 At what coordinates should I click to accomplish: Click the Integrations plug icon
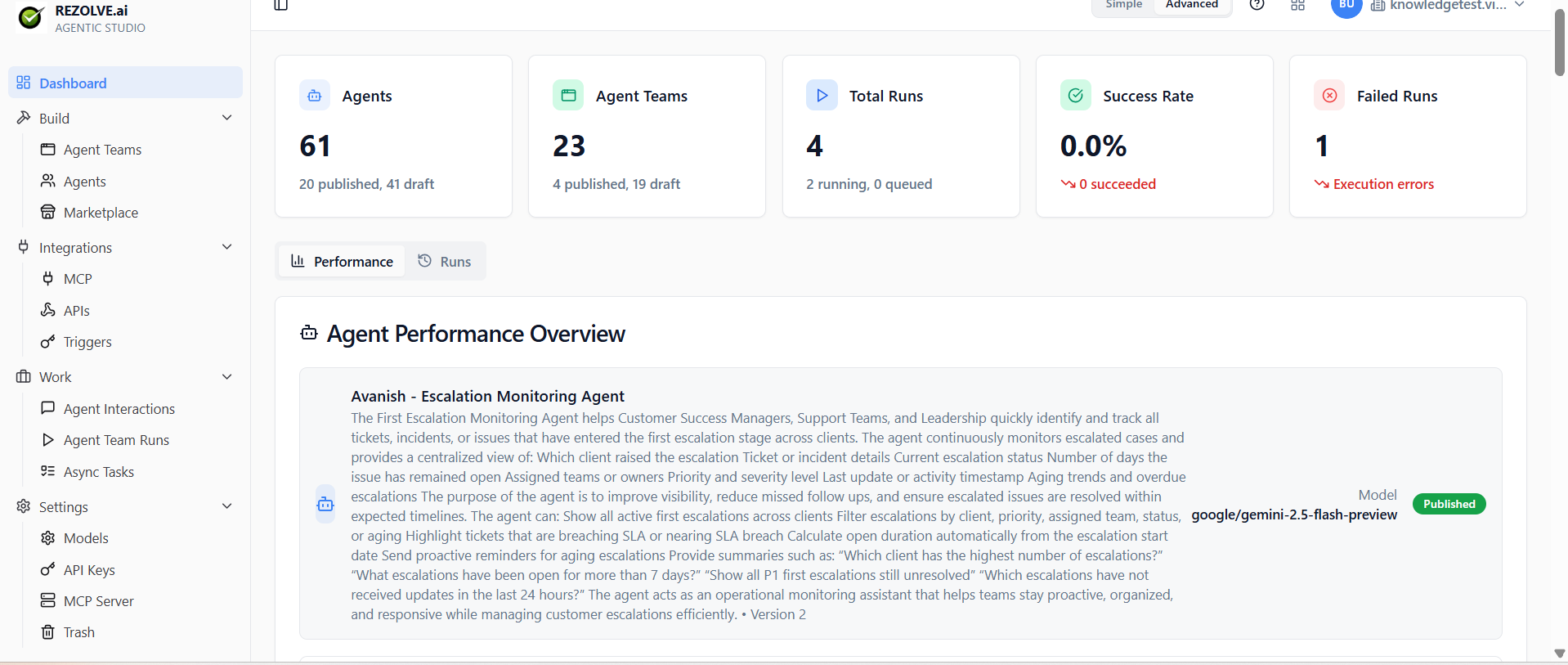coord(23,247)
